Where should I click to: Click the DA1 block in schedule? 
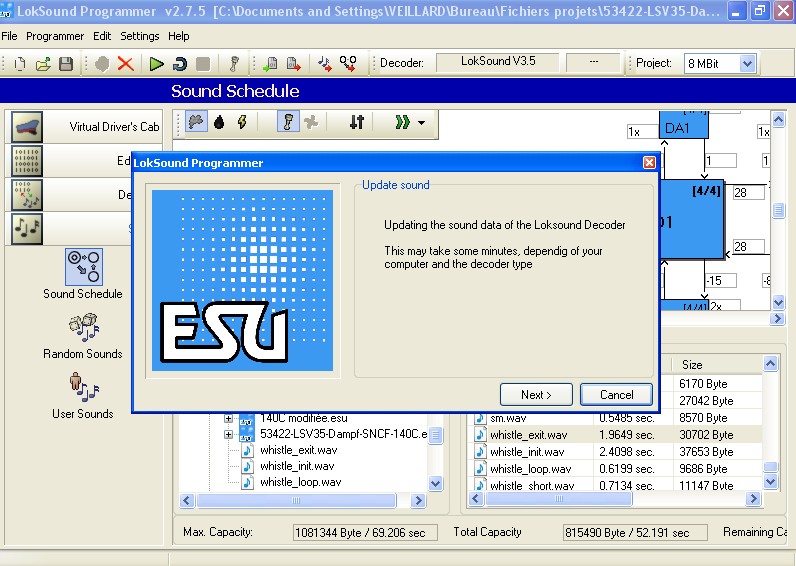pos(683,125)
